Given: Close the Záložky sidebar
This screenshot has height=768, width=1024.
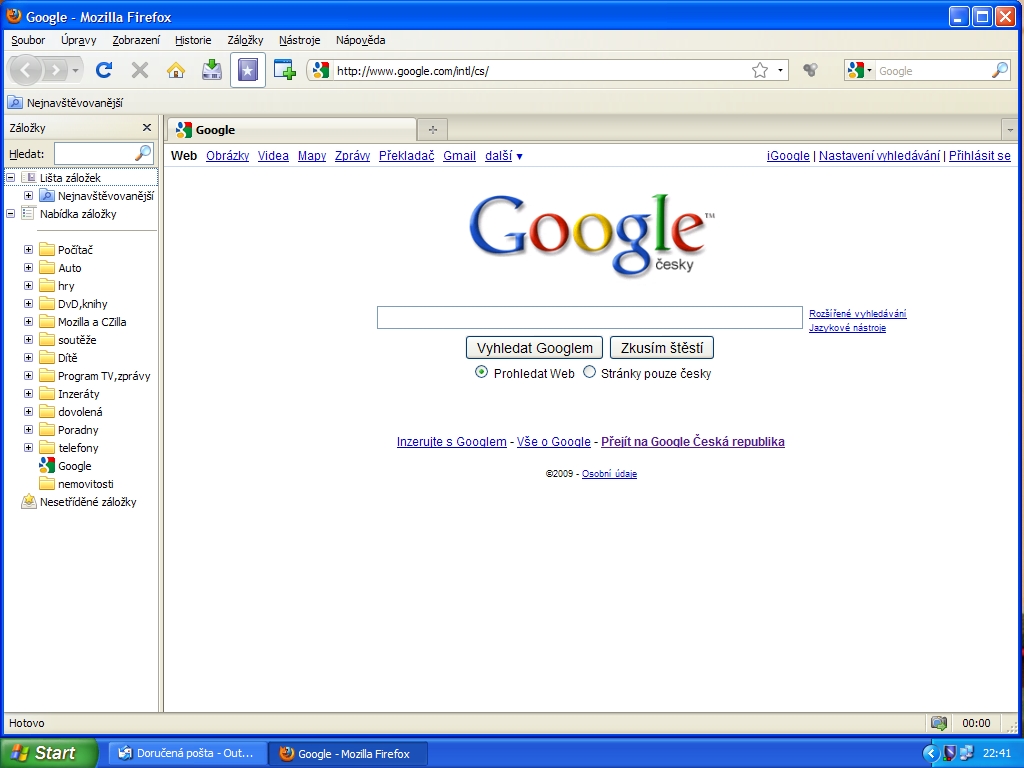Looking at the screenshot, I should tap(146, 127).
